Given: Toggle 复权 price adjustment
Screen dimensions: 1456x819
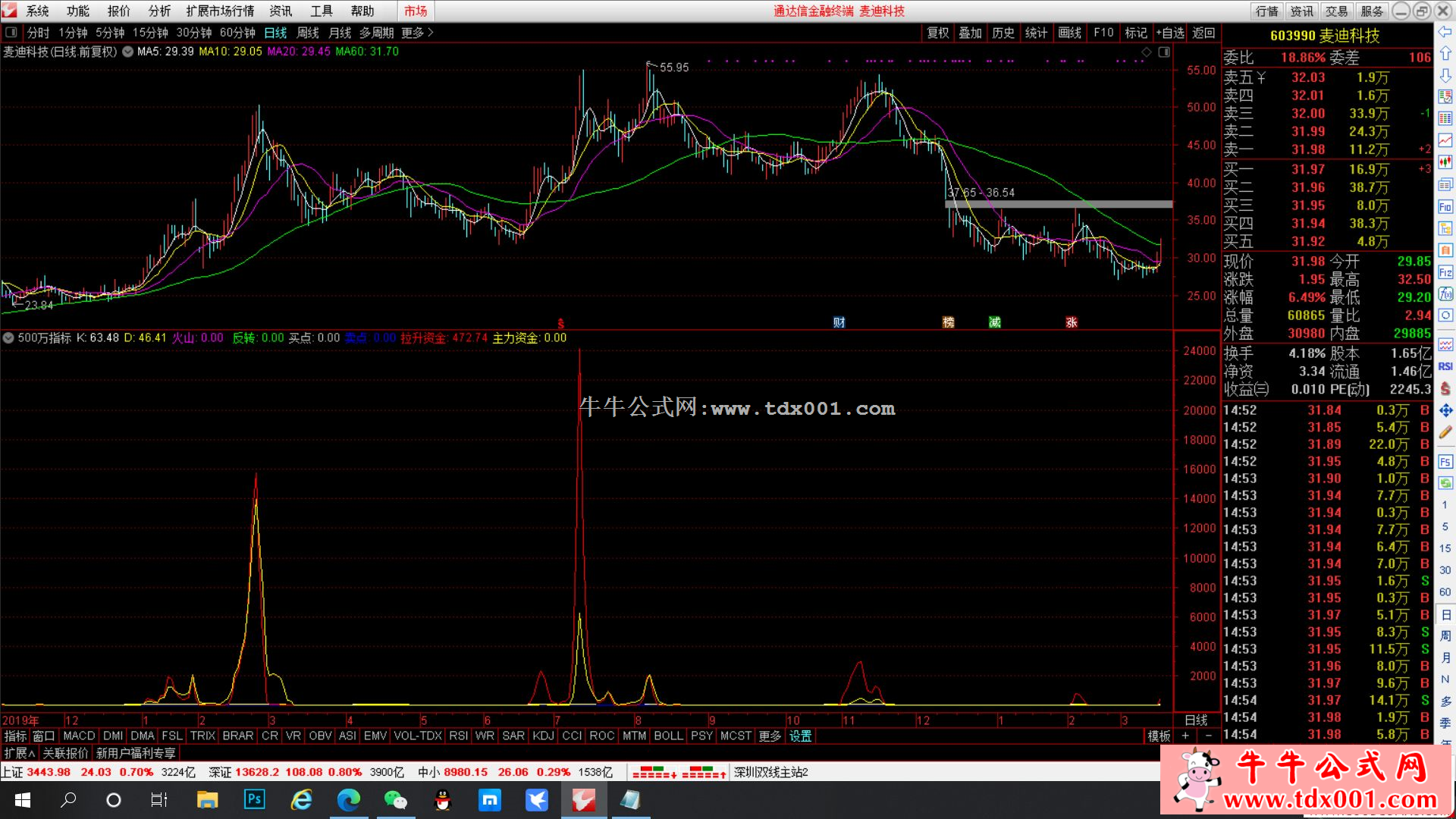Looking at the screenshot, I should (x=938, y=33).
